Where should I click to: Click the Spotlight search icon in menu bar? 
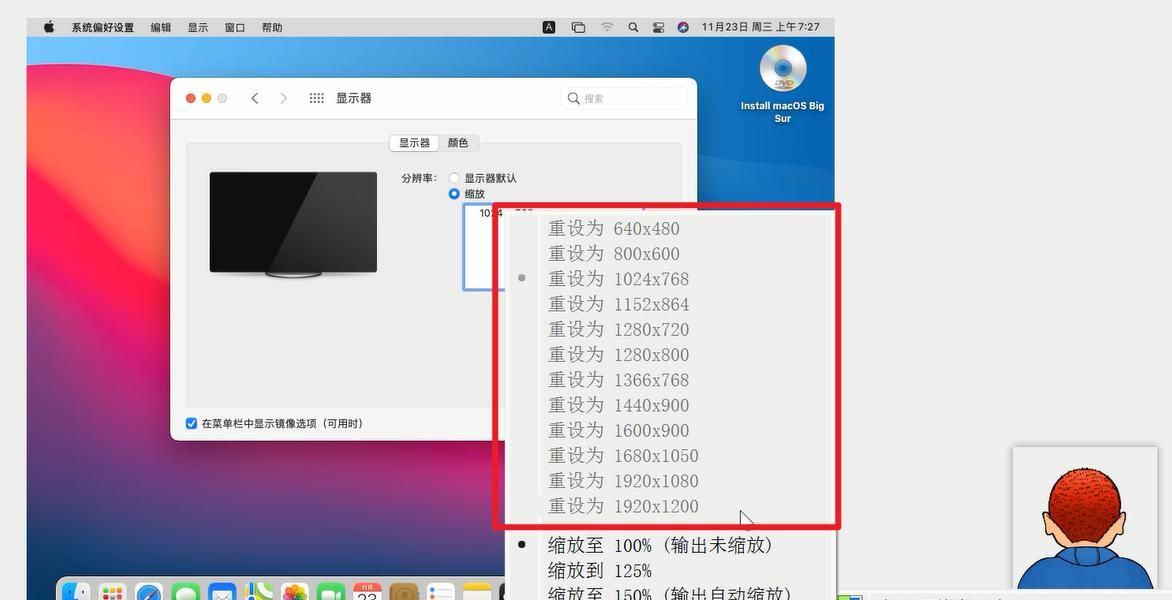click(633, 27)
